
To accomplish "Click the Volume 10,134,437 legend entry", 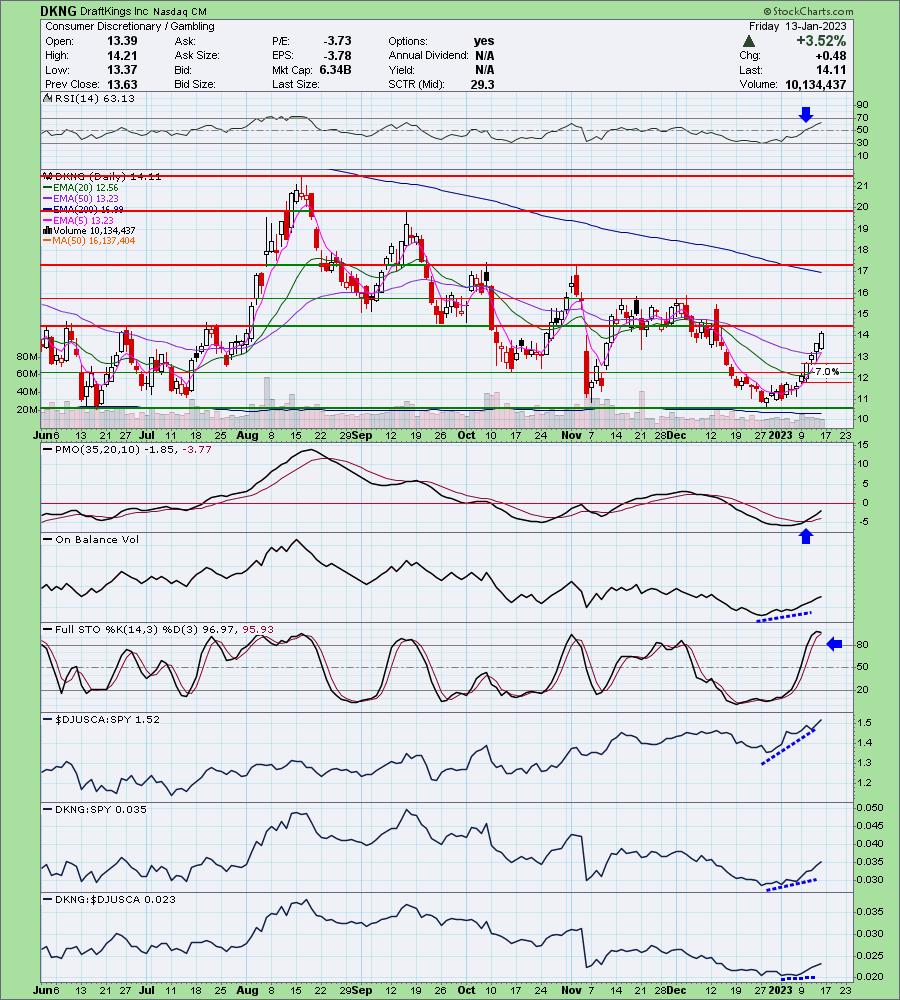I will 89,230.
